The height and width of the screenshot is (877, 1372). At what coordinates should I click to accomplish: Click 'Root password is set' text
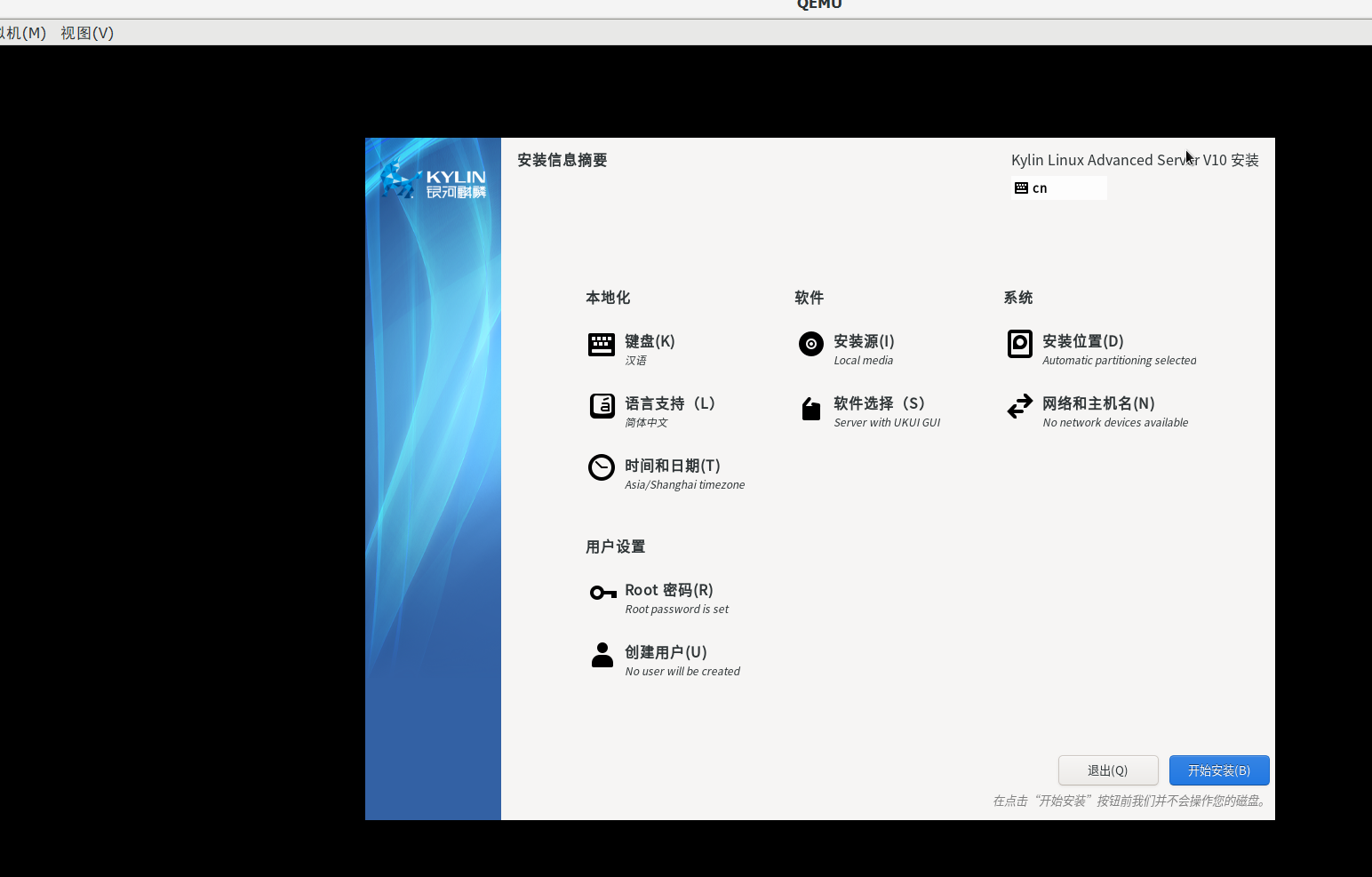[x=677, y=610]
